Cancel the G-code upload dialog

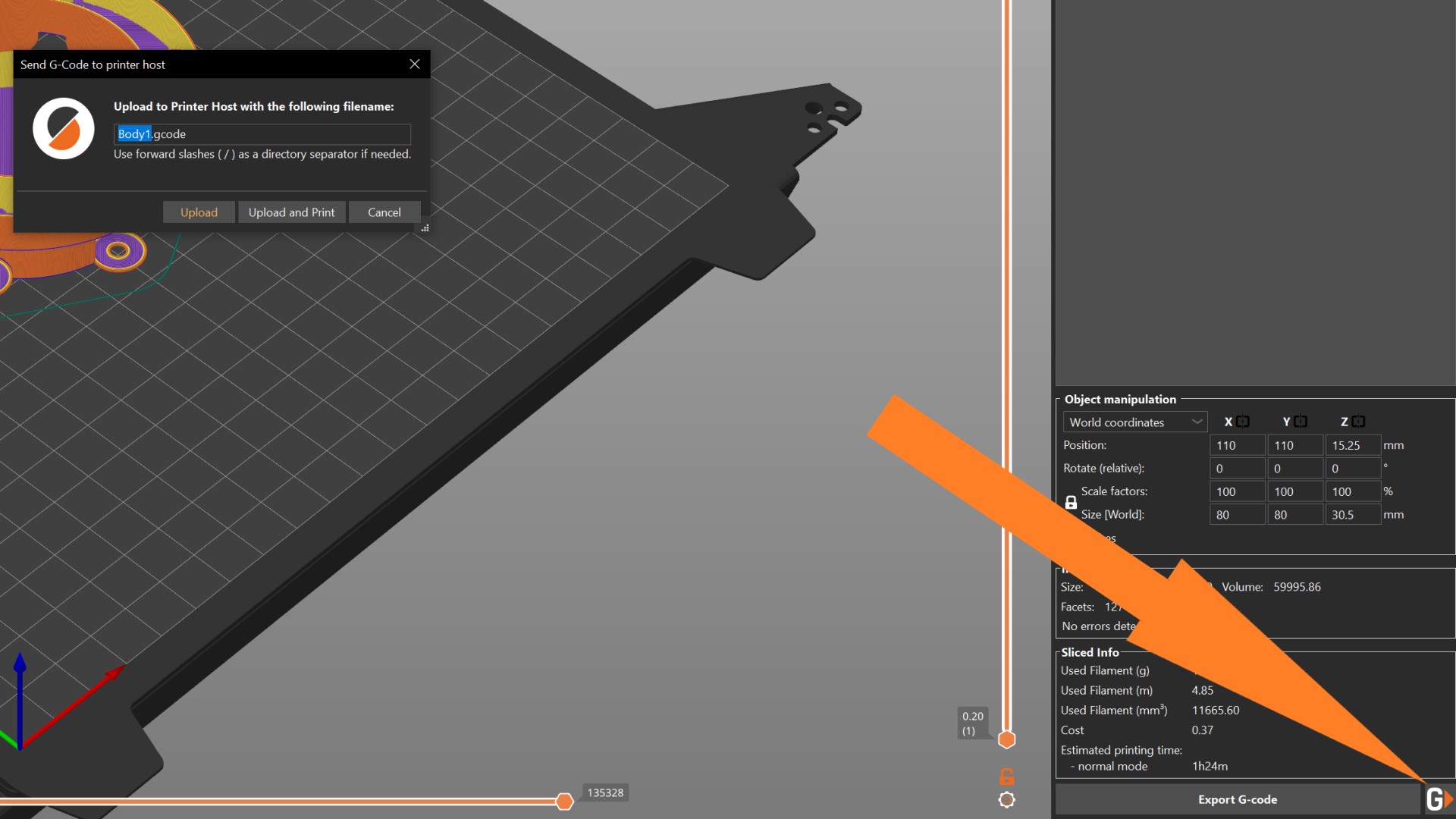(x=384, y=212)
